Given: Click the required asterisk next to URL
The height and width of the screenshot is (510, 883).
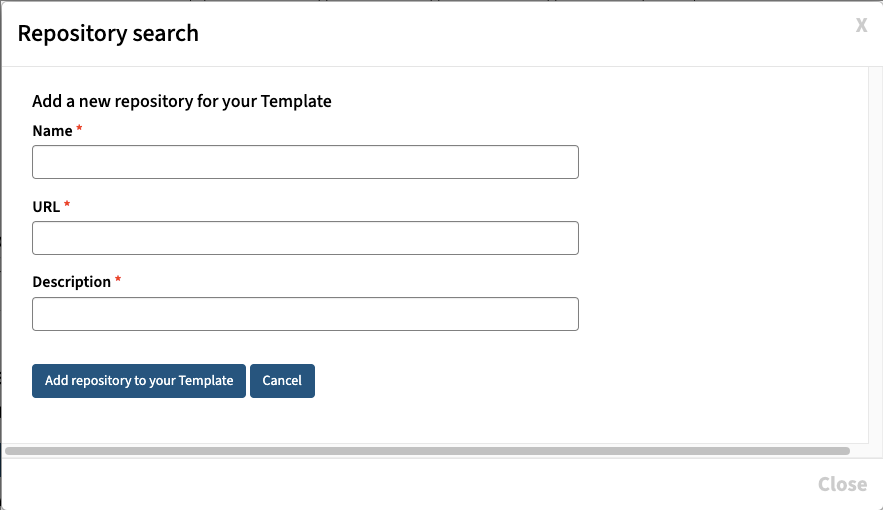Looking at the screenshot, I should point(67,205).
